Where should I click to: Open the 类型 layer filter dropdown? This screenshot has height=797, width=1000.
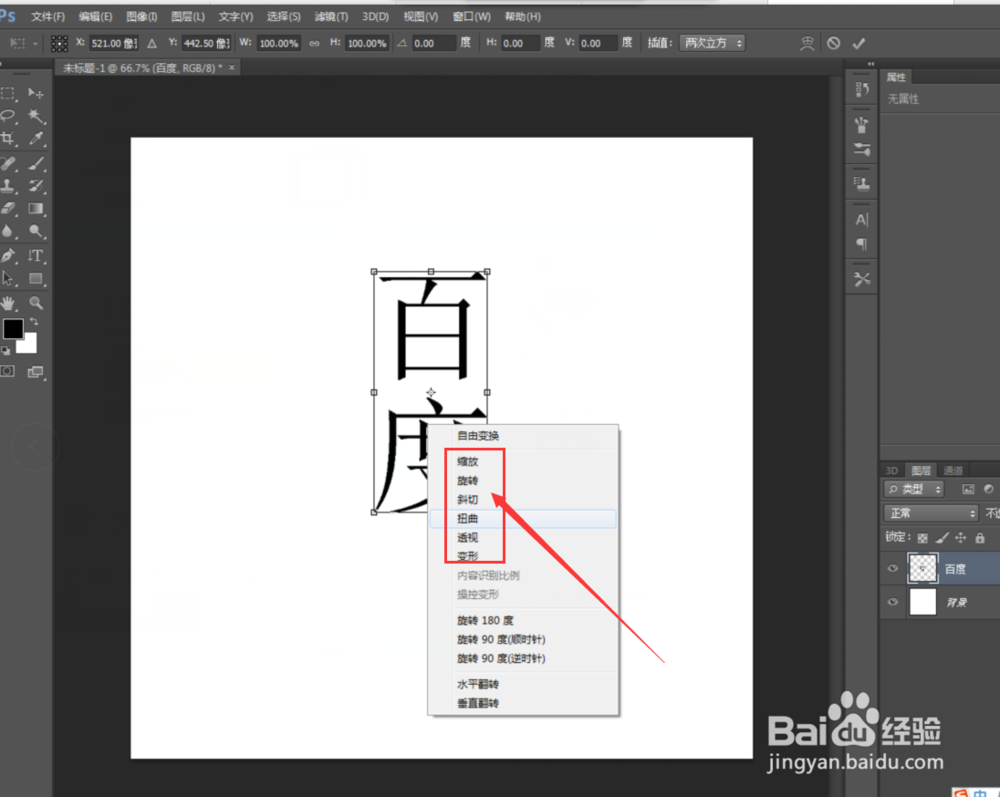[x=913, y=489]
